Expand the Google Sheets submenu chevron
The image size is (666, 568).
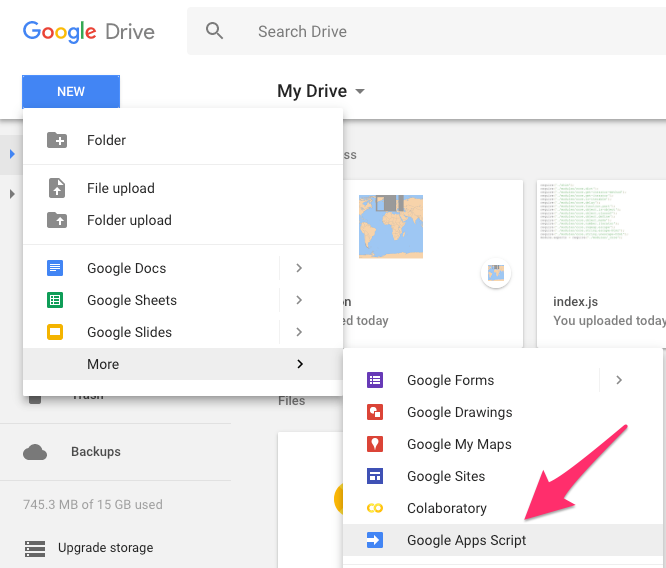[299, 300]
